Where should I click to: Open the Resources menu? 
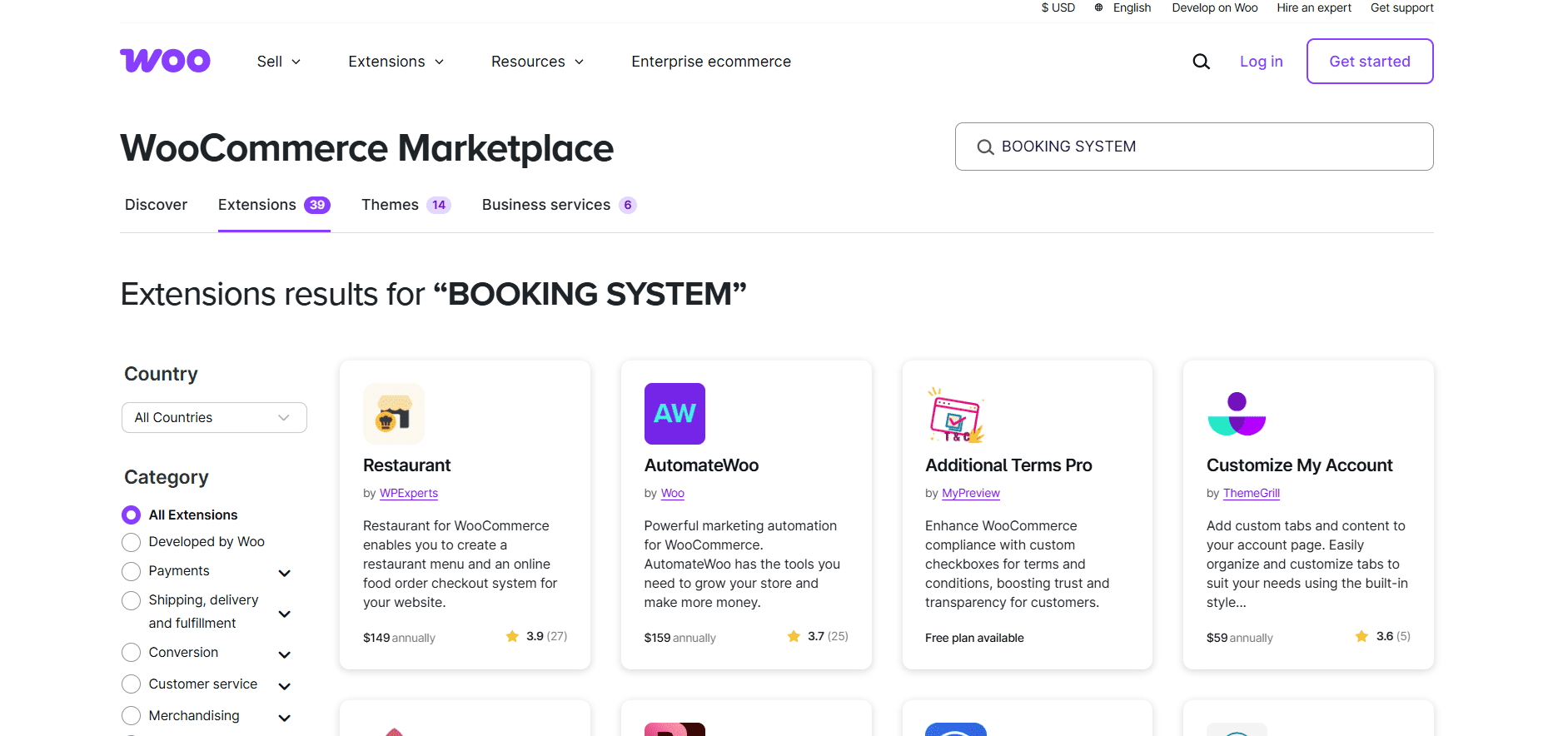[x=537, y=62]
